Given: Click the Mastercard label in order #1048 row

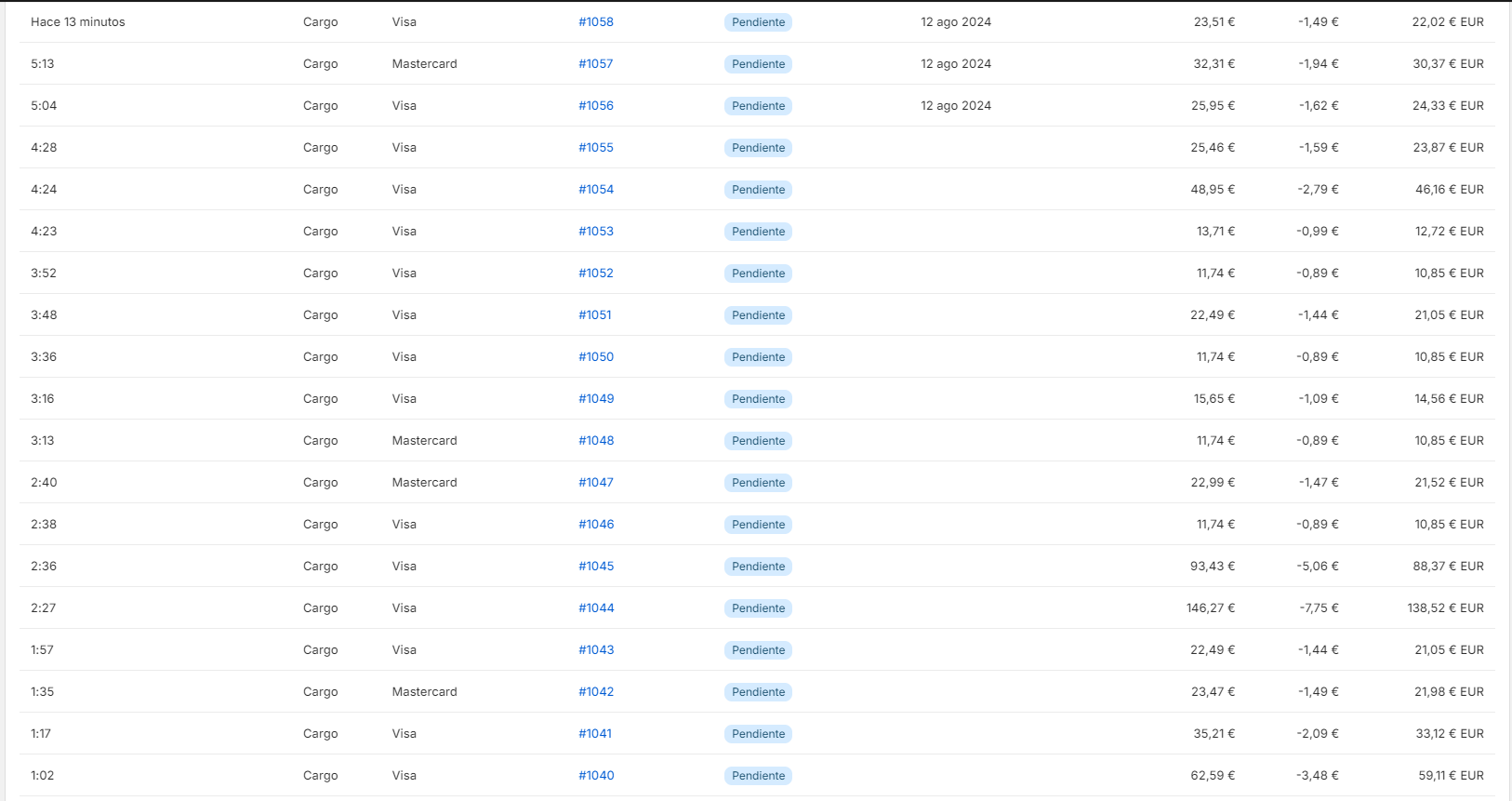Looking at the screenshot, I should 424,440.
